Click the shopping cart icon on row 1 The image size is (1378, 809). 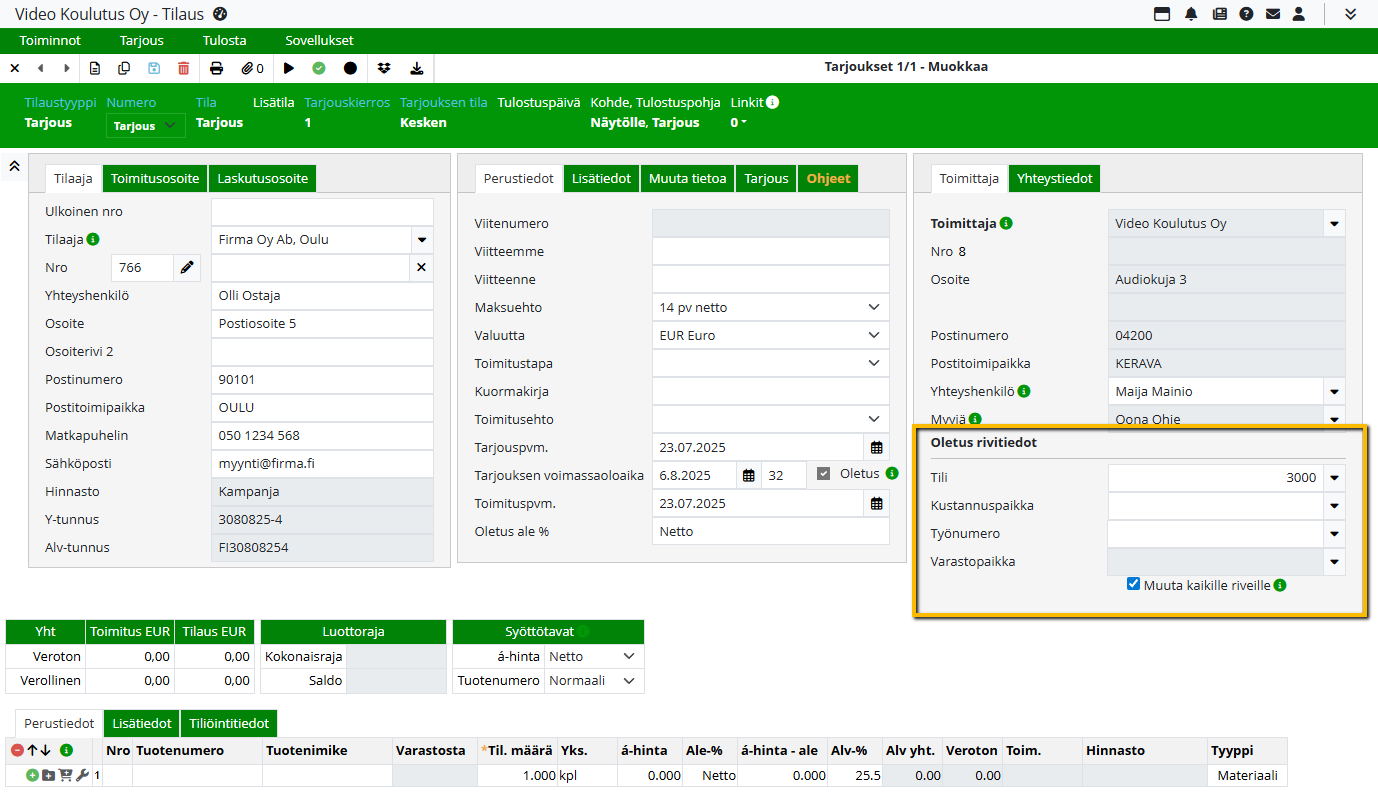click(66, 775)
